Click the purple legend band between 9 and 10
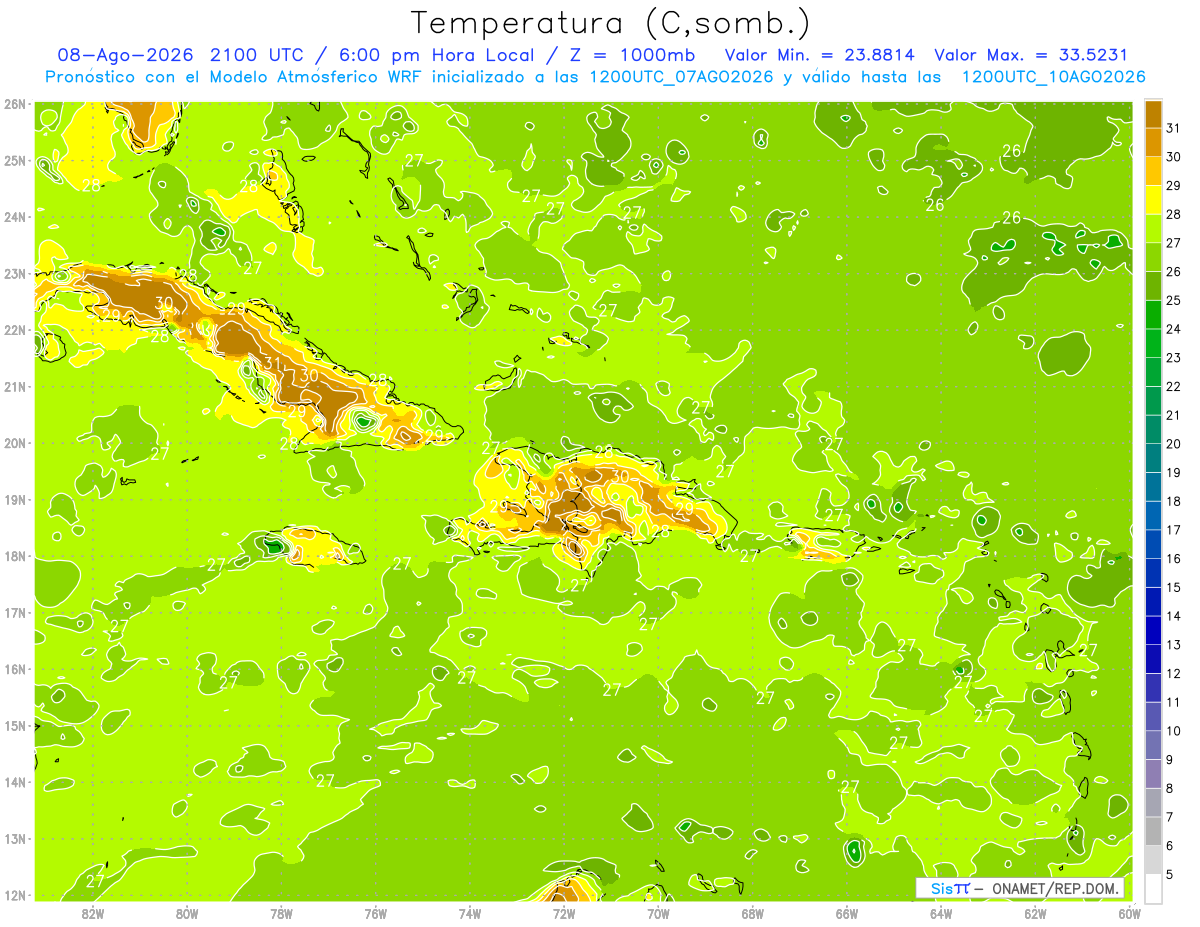Viewport: 1200px width, 927px height. click(1154, 745)
